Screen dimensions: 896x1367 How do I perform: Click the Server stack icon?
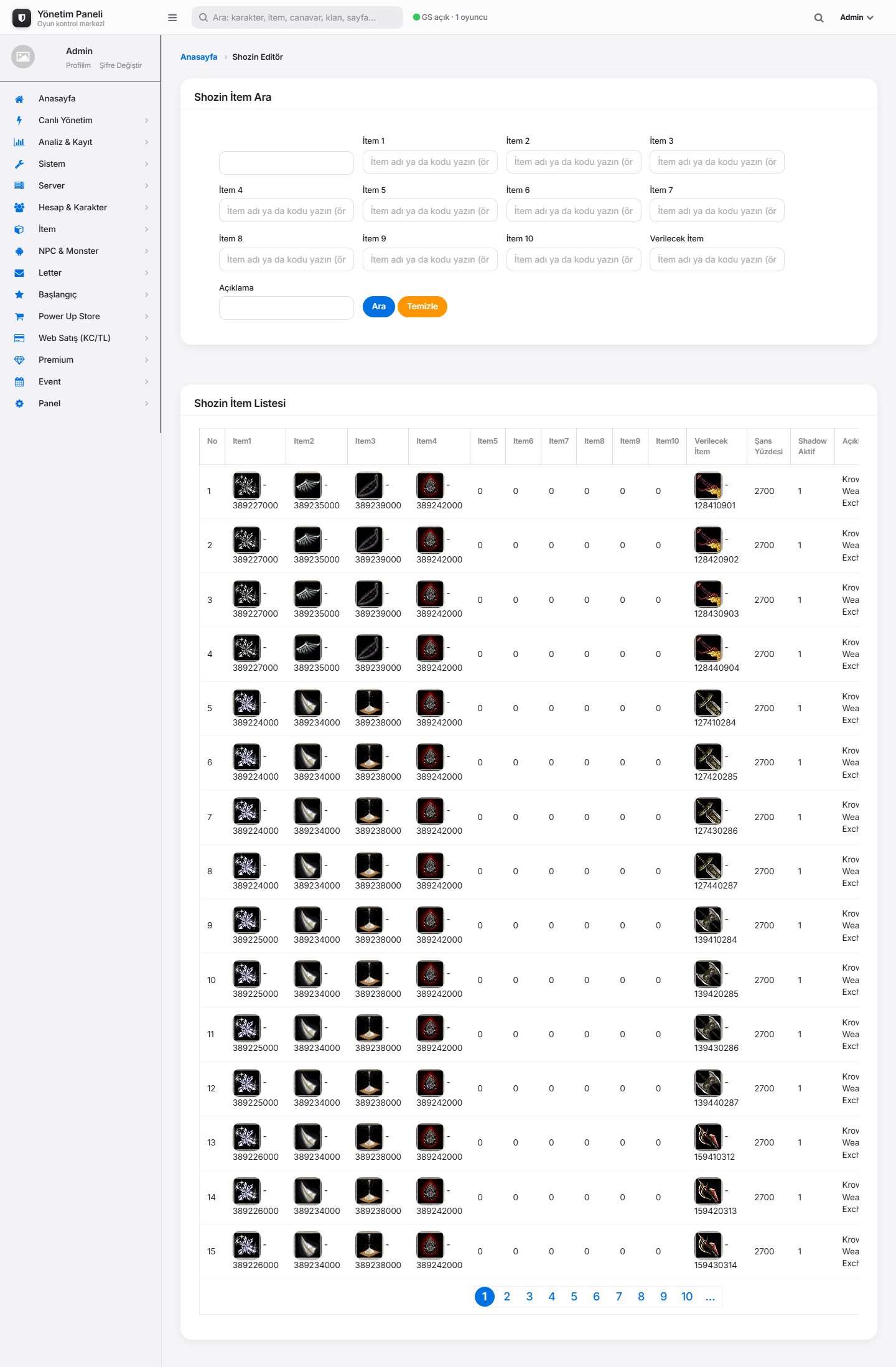tap(19, 186)
